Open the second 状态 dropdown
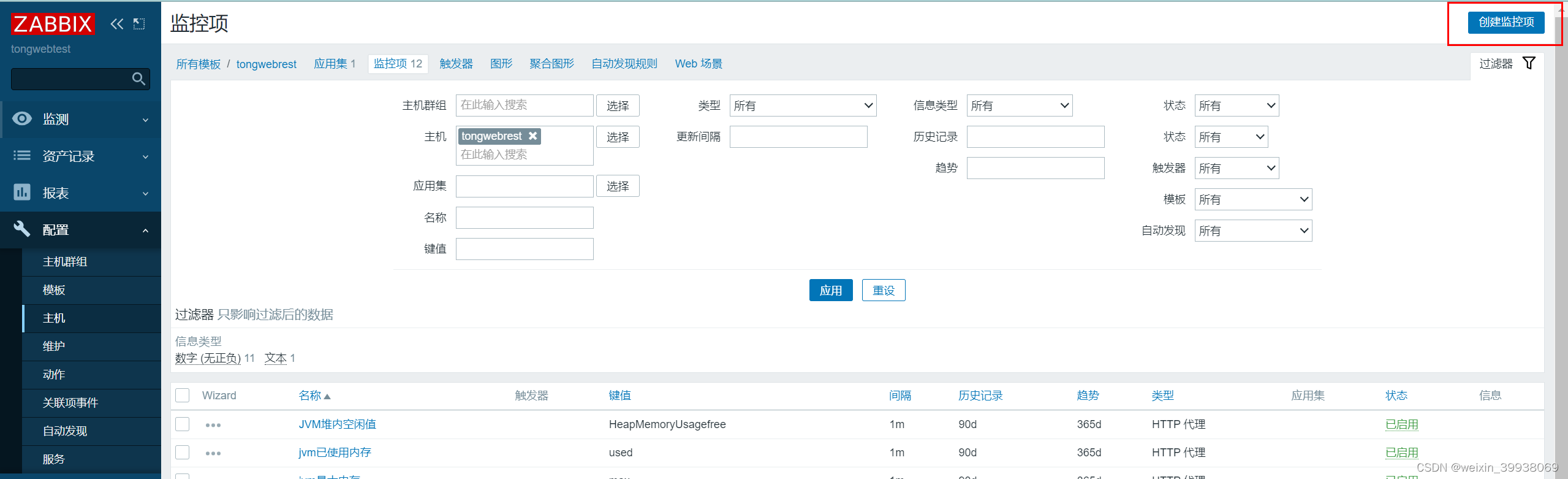This screenshot has height=479, width=1568. pyautogui.click(x=1231, y=137)
